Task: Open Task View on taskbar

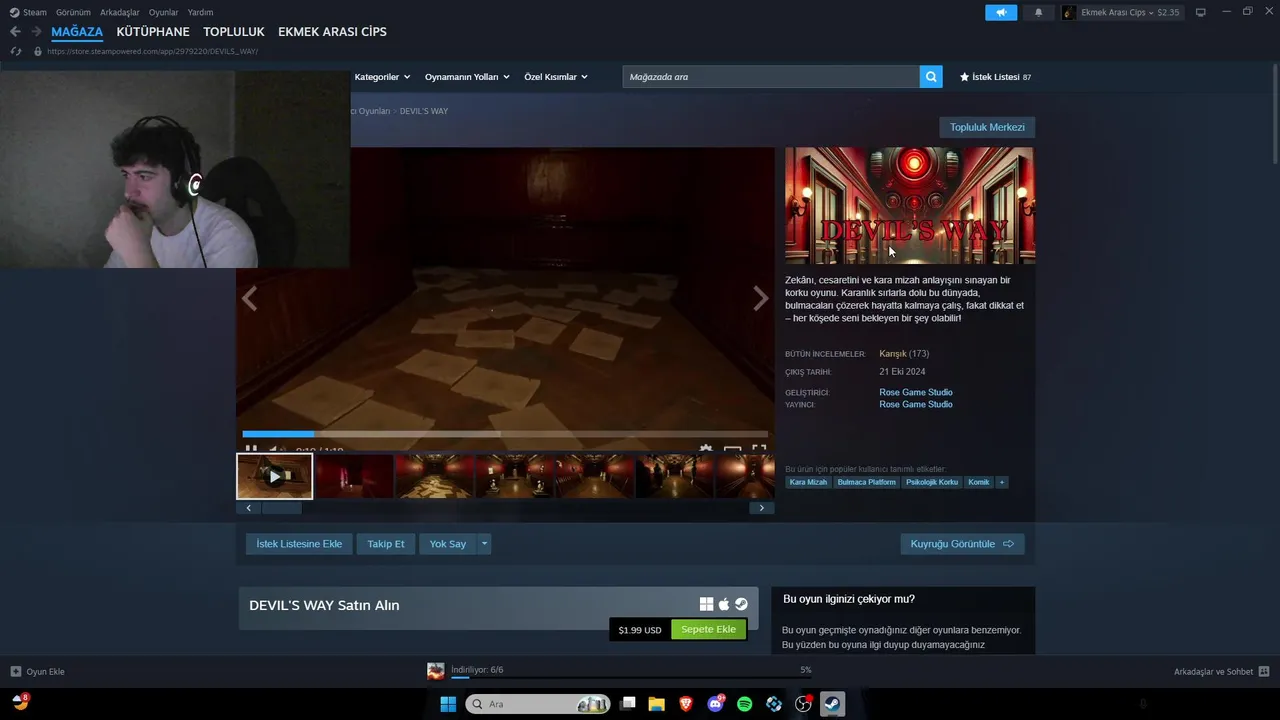Action: tap(628, 704)
